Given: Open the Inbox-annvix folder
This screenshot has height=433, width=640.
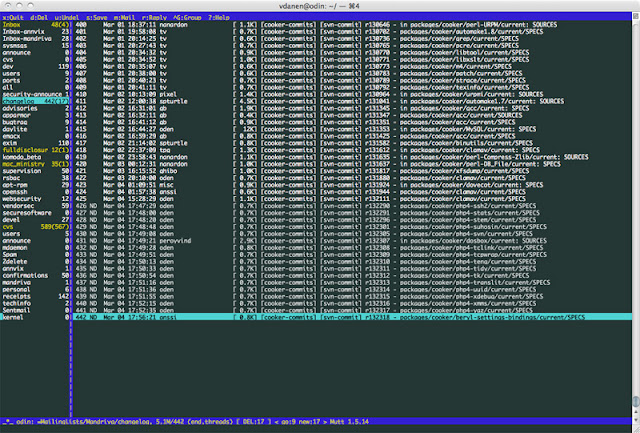Looking at the screenshot, I should [x=35, y=32].
